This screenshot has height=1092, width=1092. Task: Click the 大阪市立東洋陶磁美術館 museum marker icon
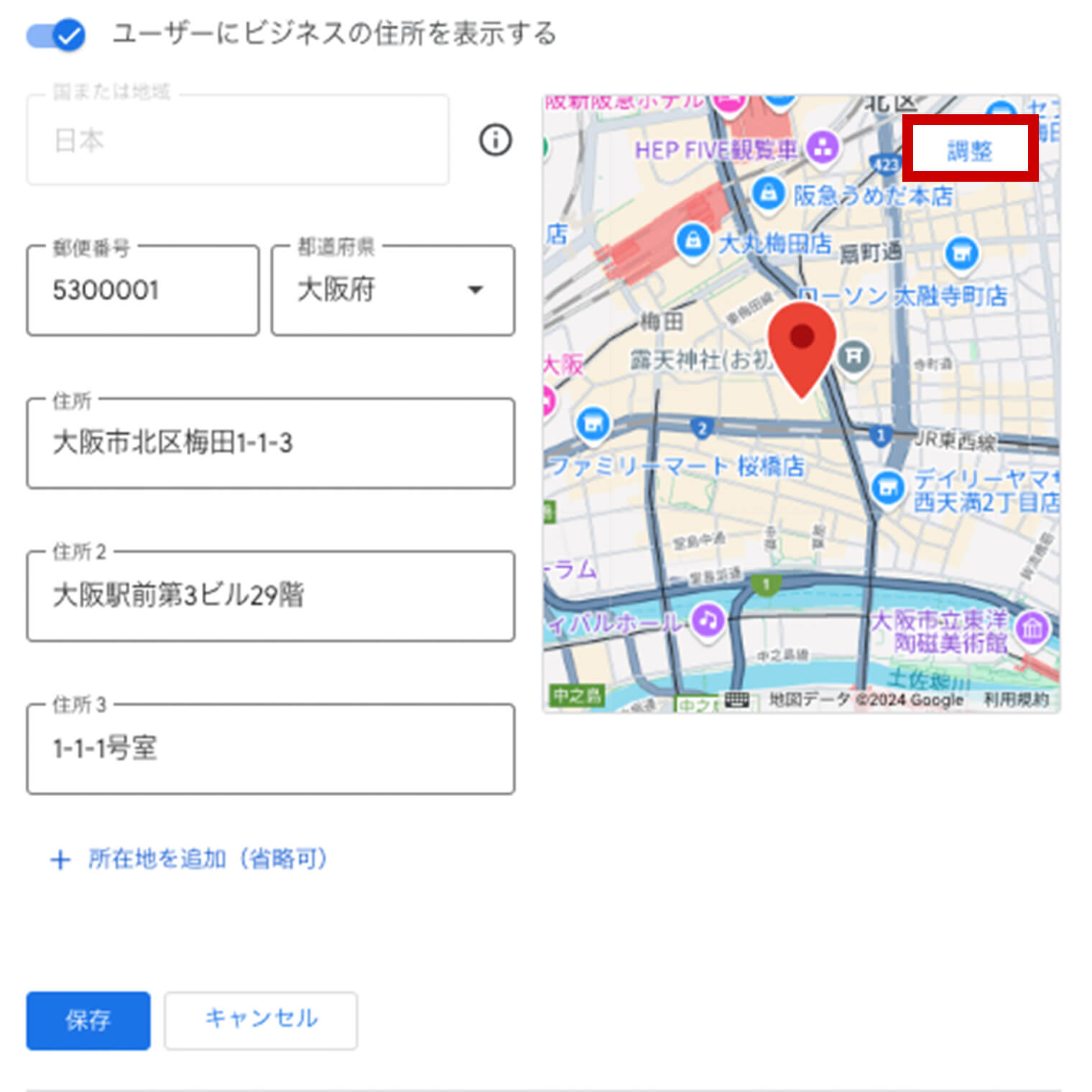[1032, 629]
